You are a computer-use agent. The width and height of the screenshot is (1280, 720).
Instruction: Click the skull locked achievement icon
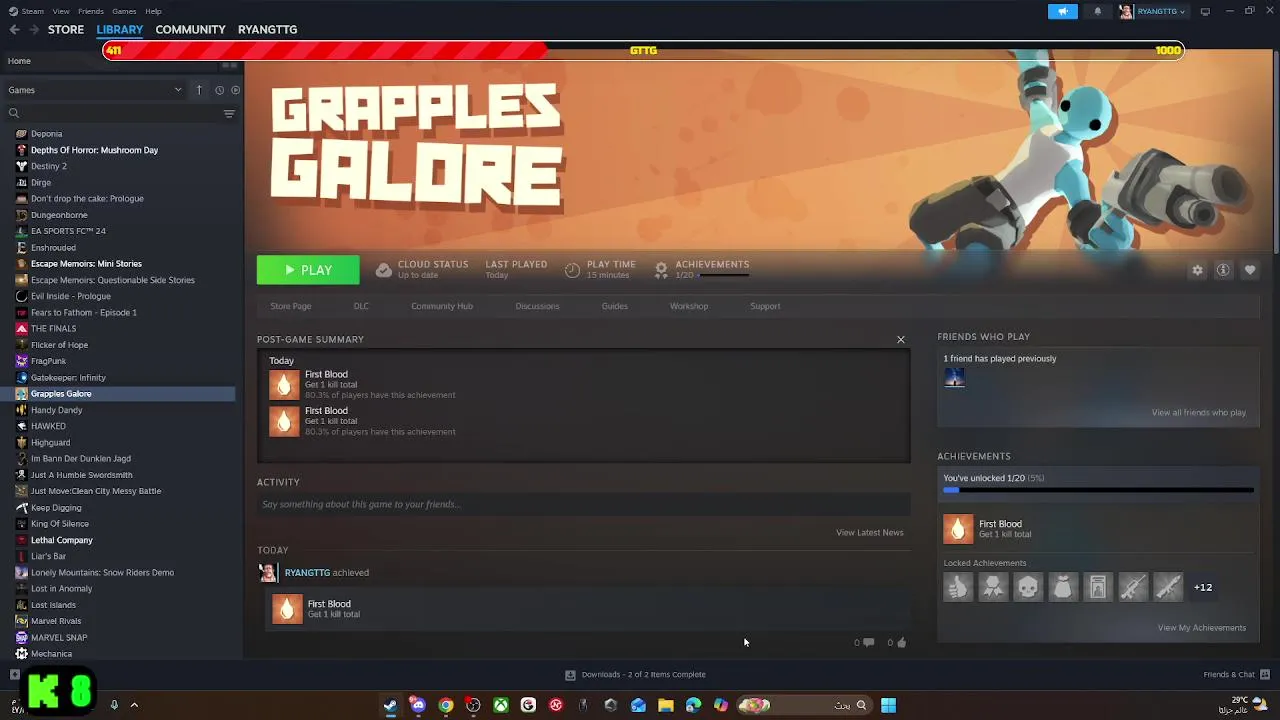[x=1028, y=588]
